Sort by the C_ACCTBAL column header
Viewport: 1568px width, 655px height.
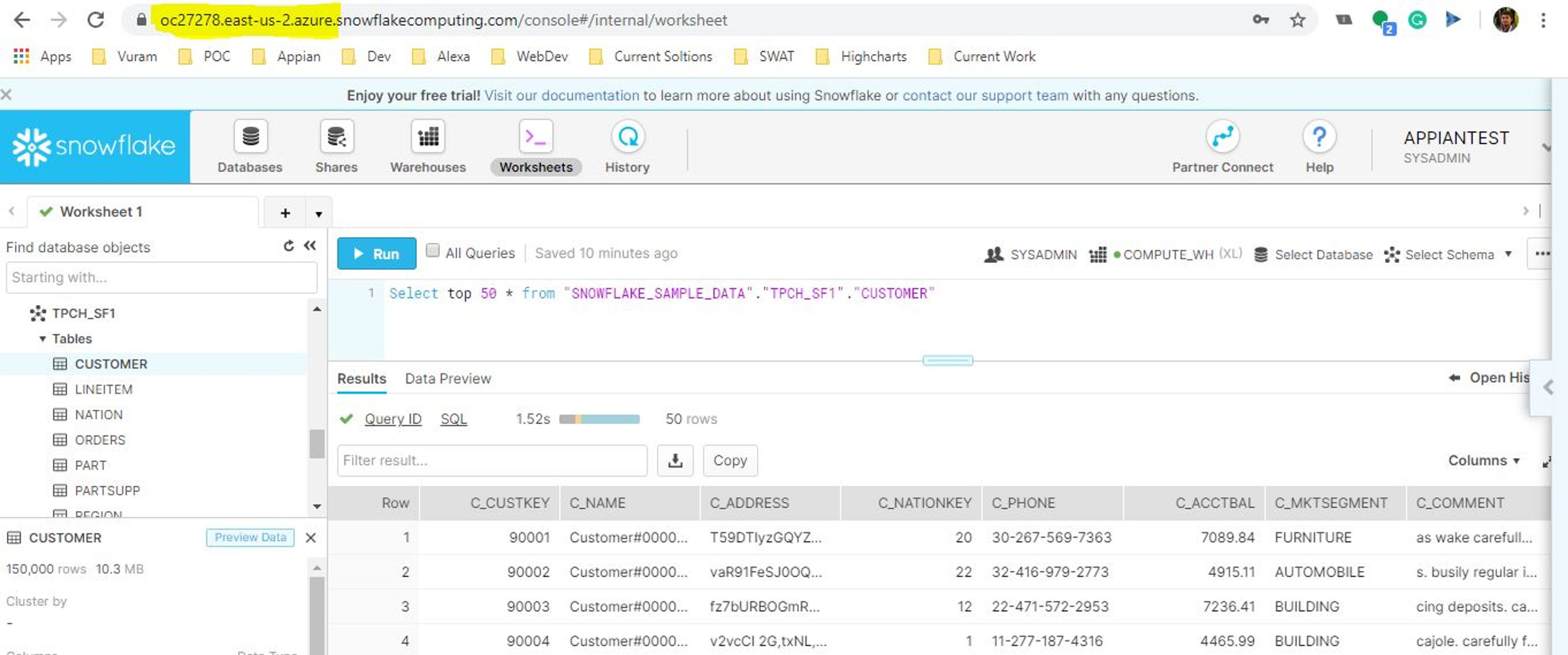[x=1194, y=503]
